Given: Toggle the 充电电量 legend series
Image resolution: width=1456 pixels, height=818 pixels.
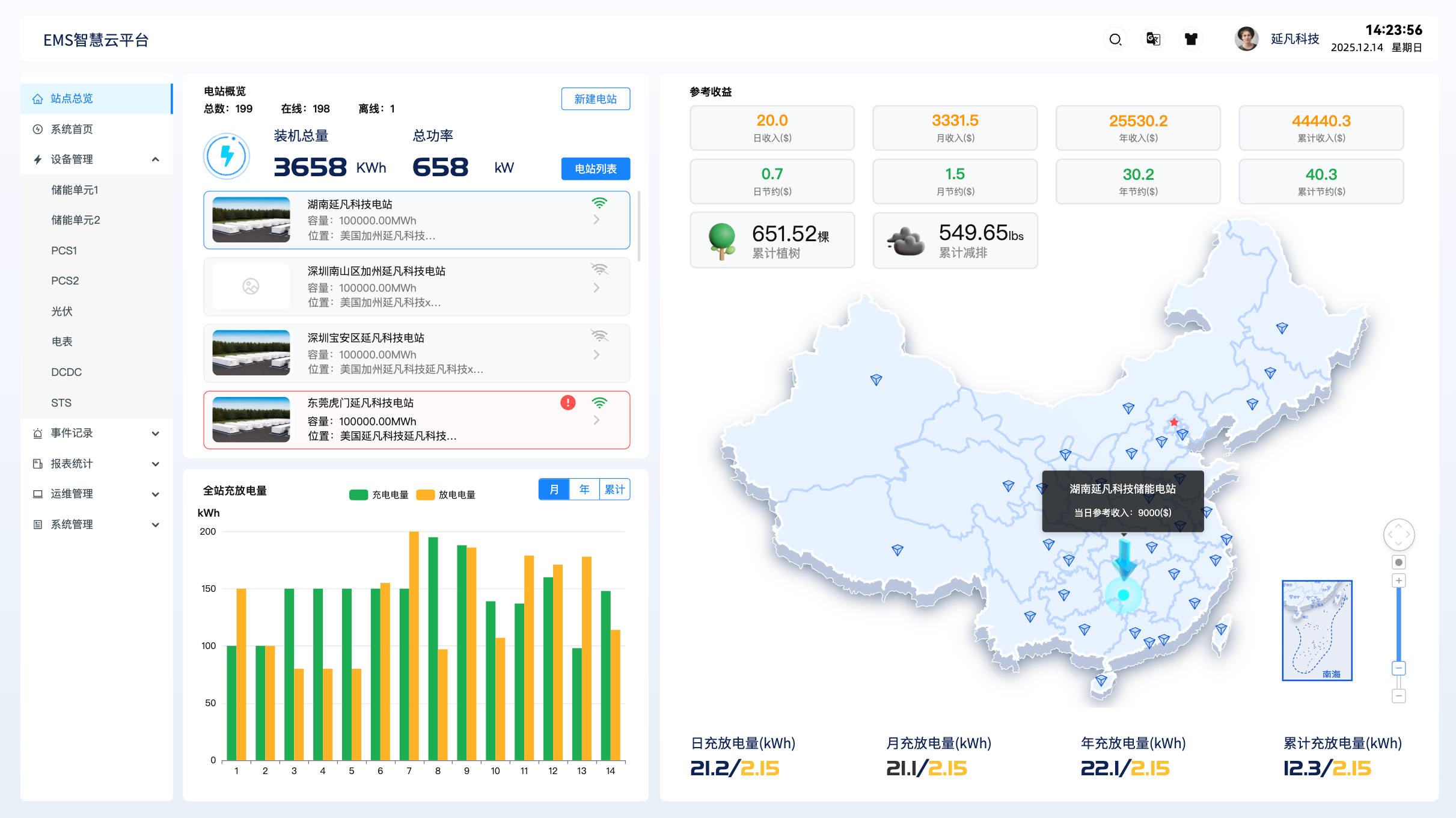Looking at the screenshot, I should click(x=379, y=494).
